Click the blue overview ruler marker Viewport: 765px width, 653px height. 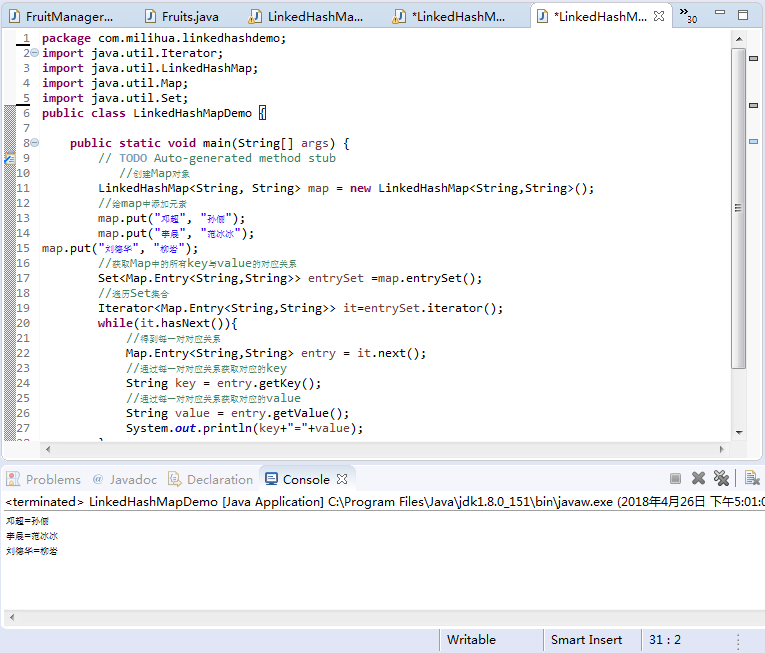click(753, 142)
